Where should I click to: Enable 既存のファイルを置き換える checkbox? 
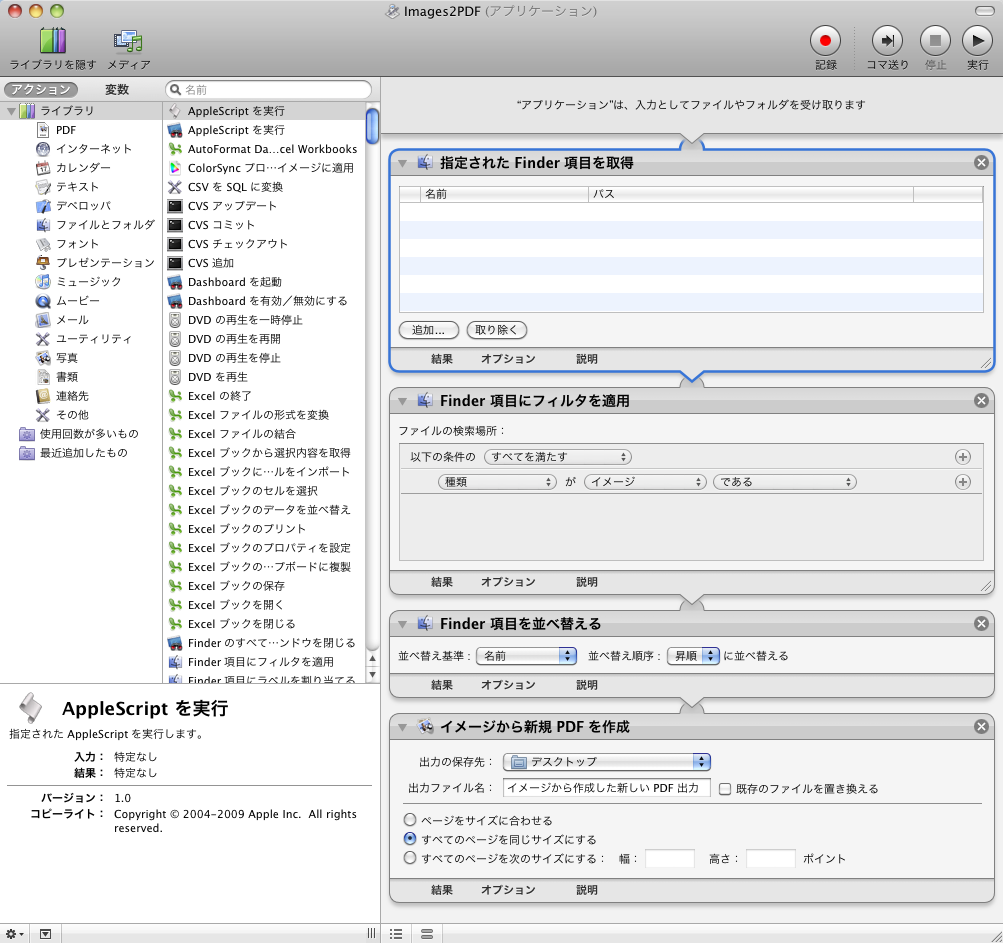pyautogui.click(x=725, y=789)
